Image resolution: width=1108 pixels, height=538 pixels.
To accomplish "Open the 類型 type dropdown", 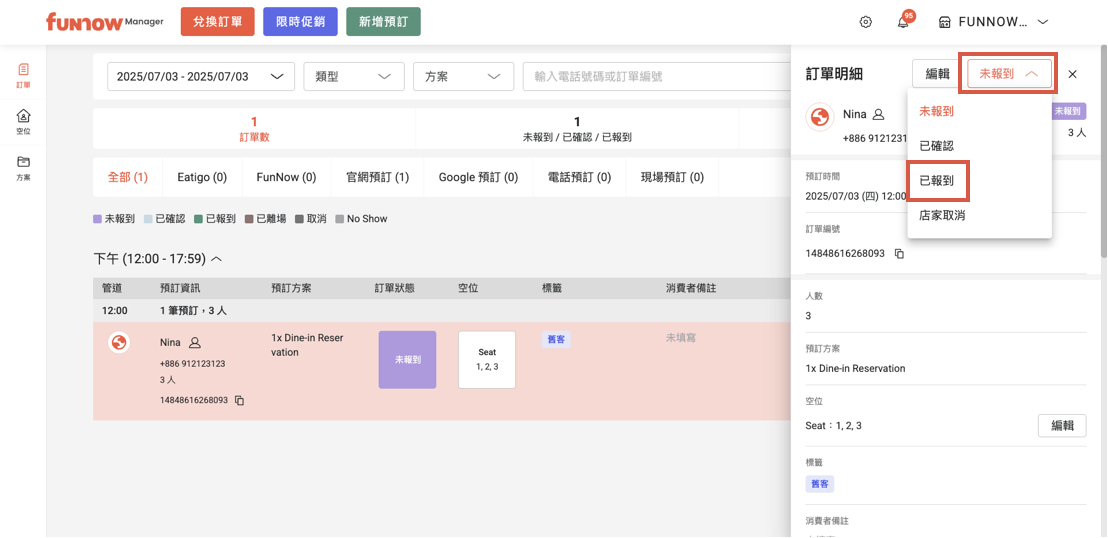I will [x=353, y=77].
